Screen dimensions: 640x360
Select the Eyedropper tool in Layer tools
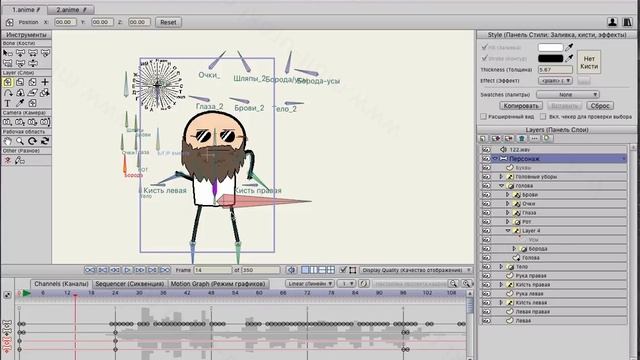tap(20, 103)
